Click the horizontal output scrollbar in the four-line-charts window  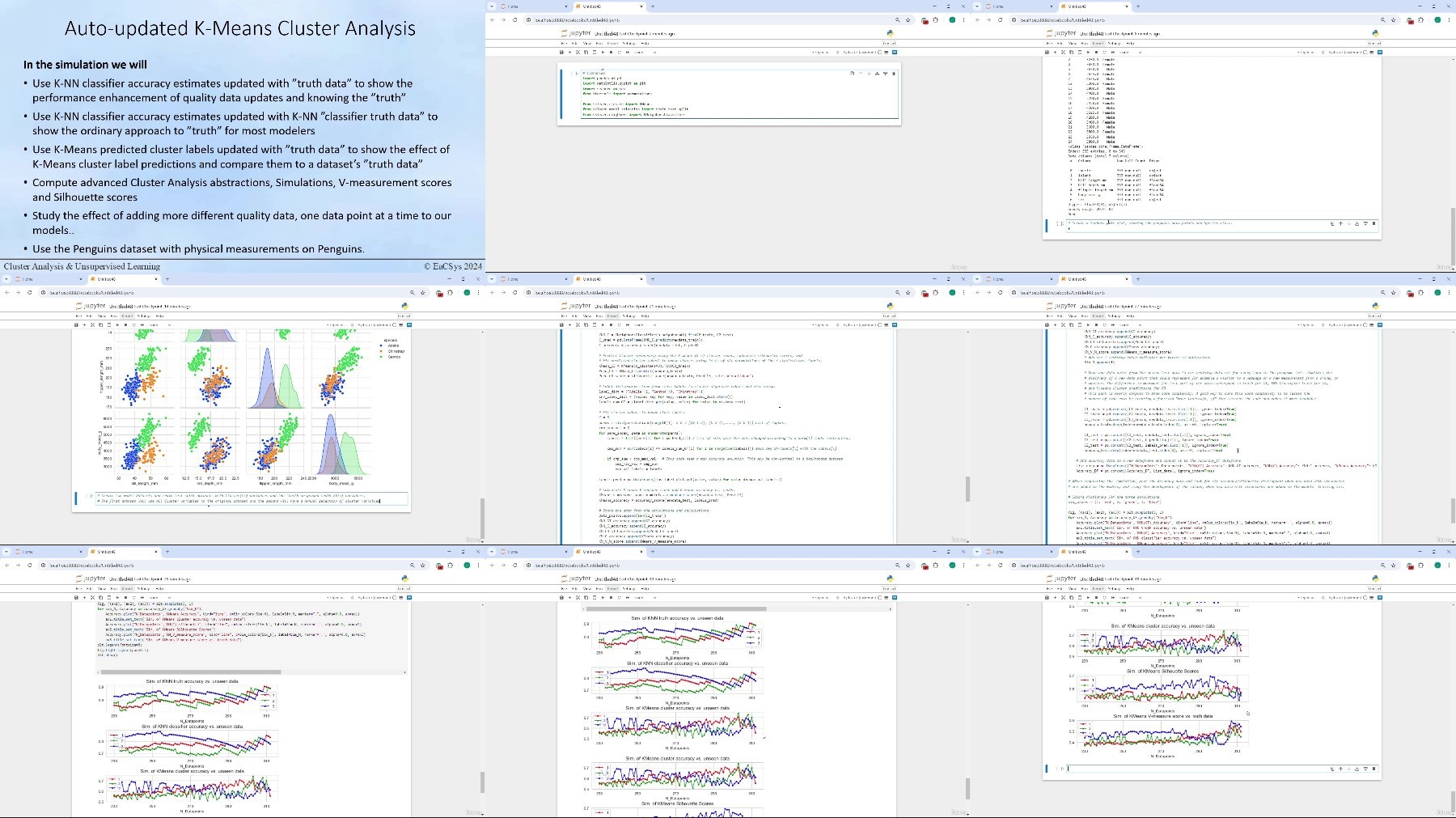pos(675,608)
